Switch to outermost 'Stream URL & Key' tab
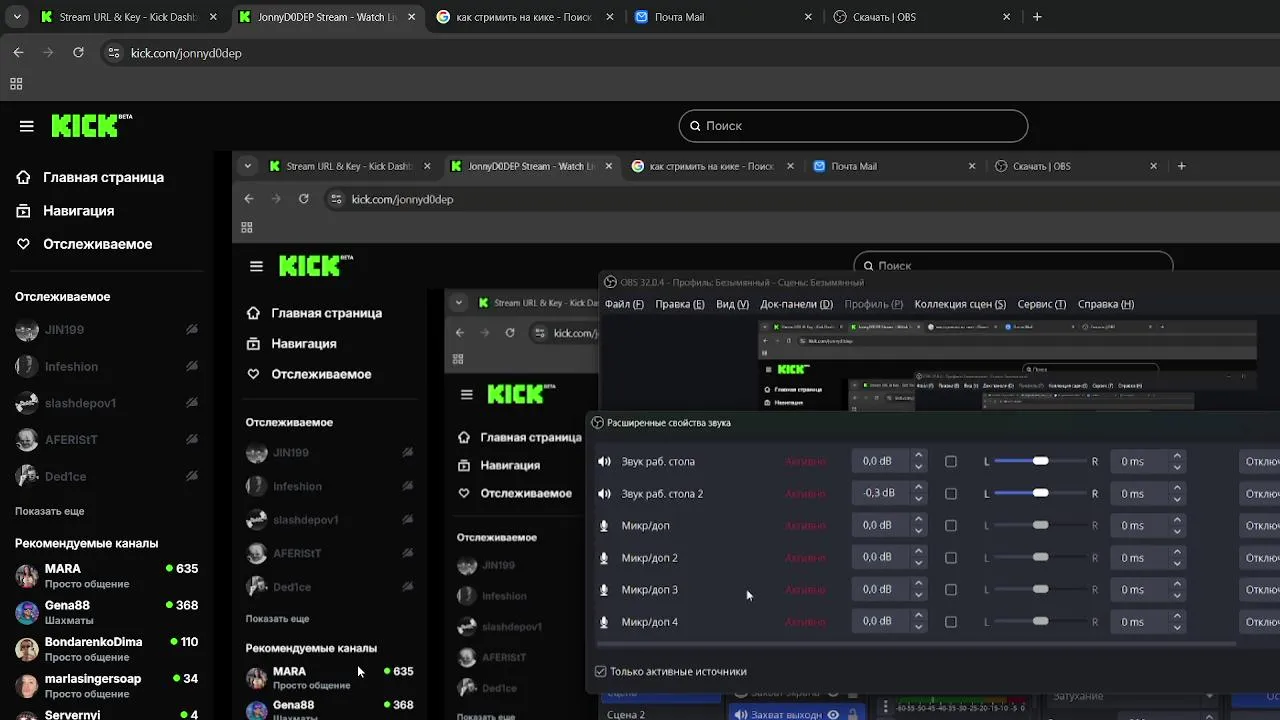1280x720 pixels. pos(130,17)
